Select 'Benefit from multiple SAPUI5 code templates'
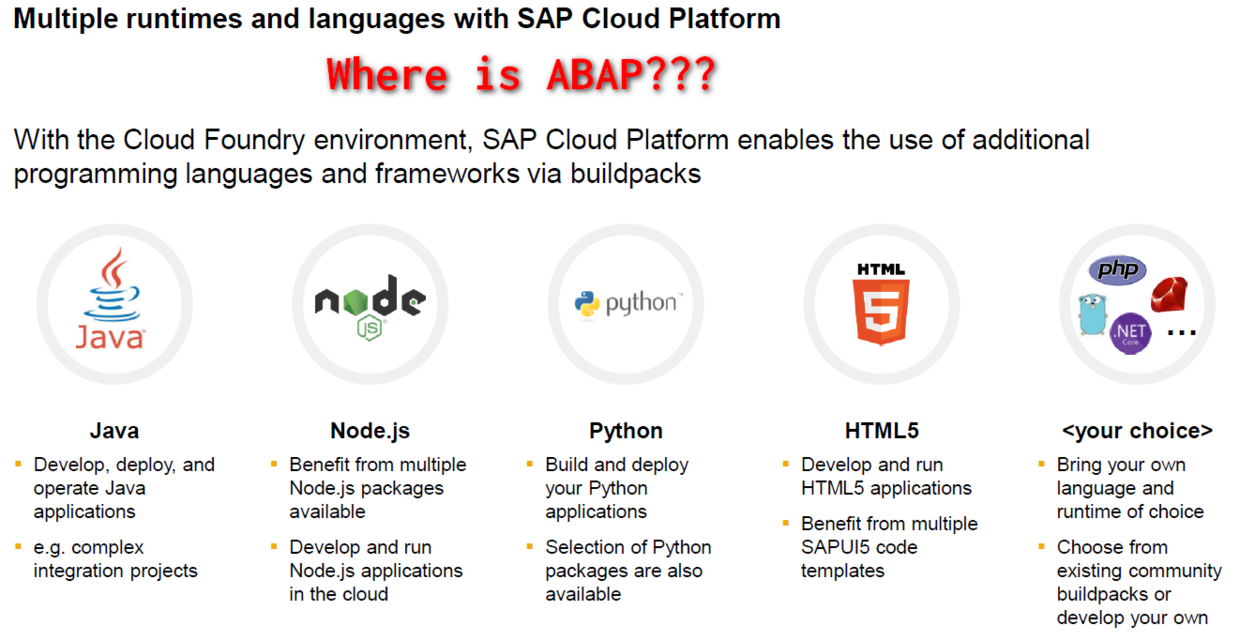 (889, 547)
